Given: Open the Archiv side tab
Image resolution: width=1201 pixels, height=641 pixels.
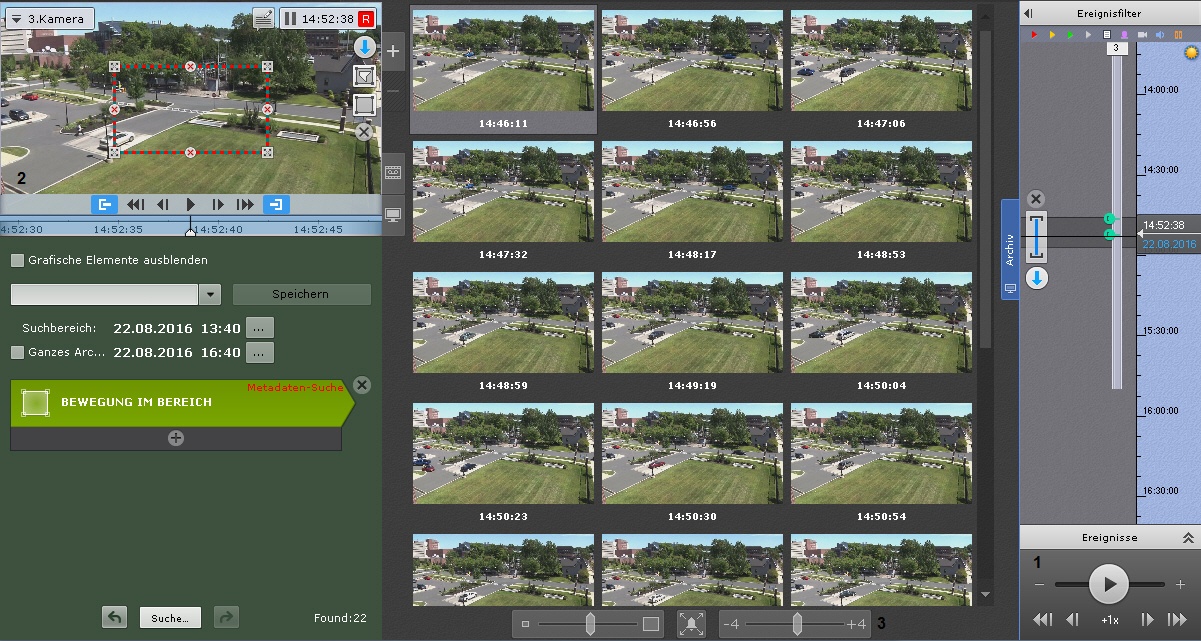Looking at the screenshot, I should 1010,250.
